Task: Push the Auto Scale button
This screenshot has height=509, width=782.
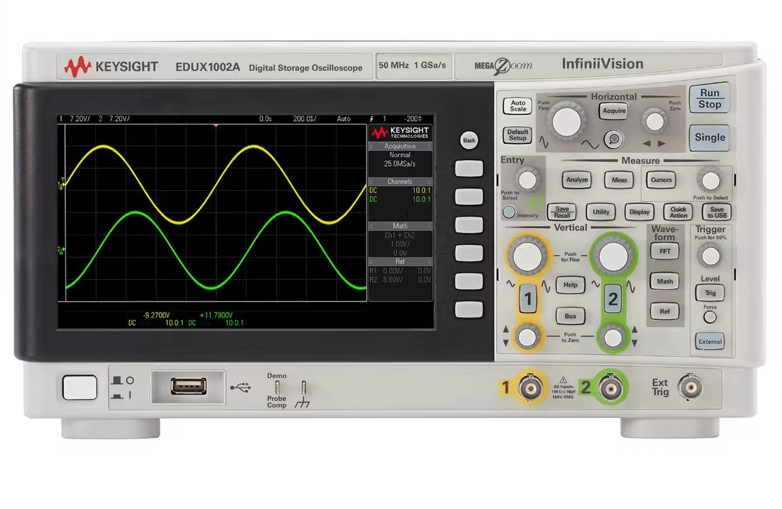Action: (x=517, y=106)
